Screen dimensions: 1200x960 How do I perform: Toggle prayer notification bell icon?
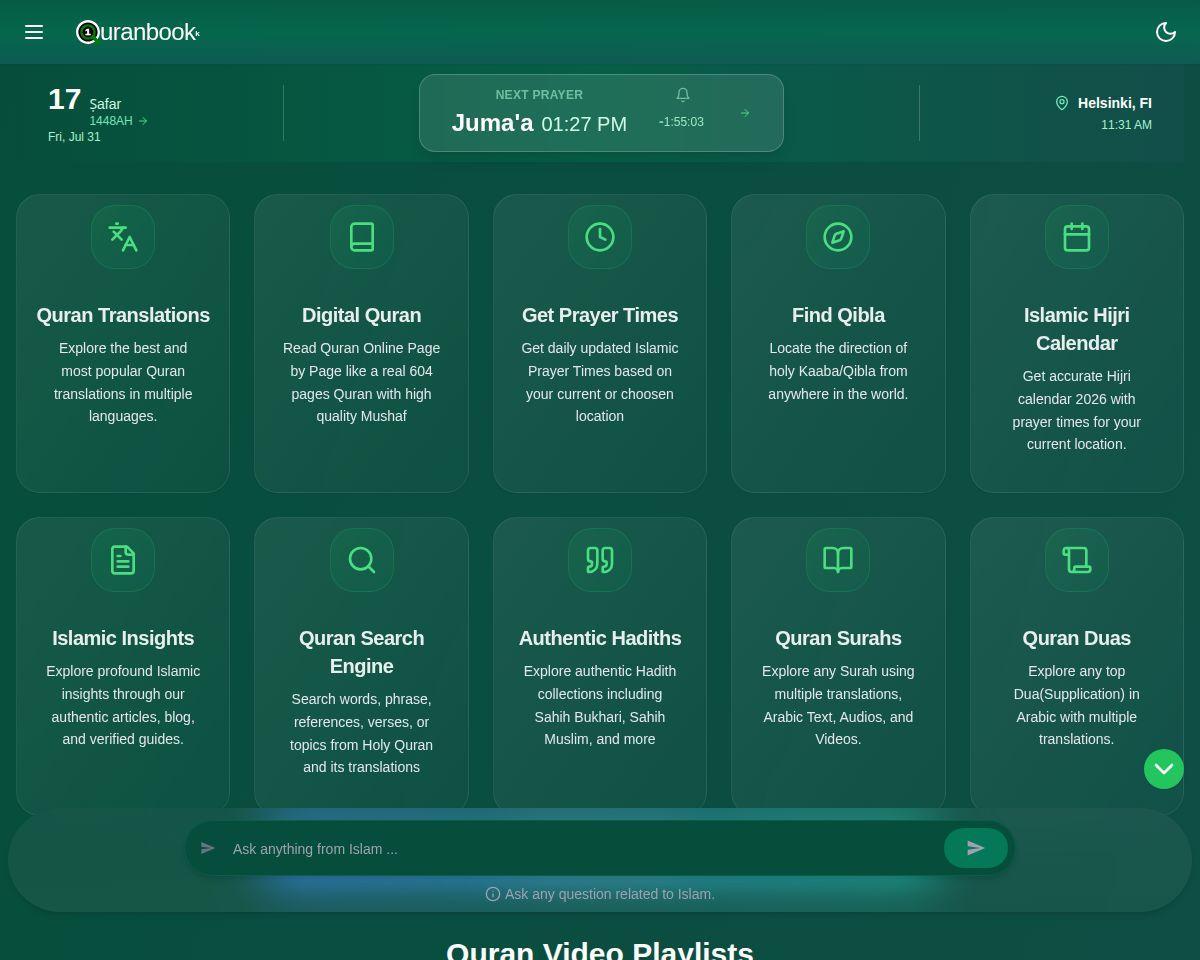point(683,94)
